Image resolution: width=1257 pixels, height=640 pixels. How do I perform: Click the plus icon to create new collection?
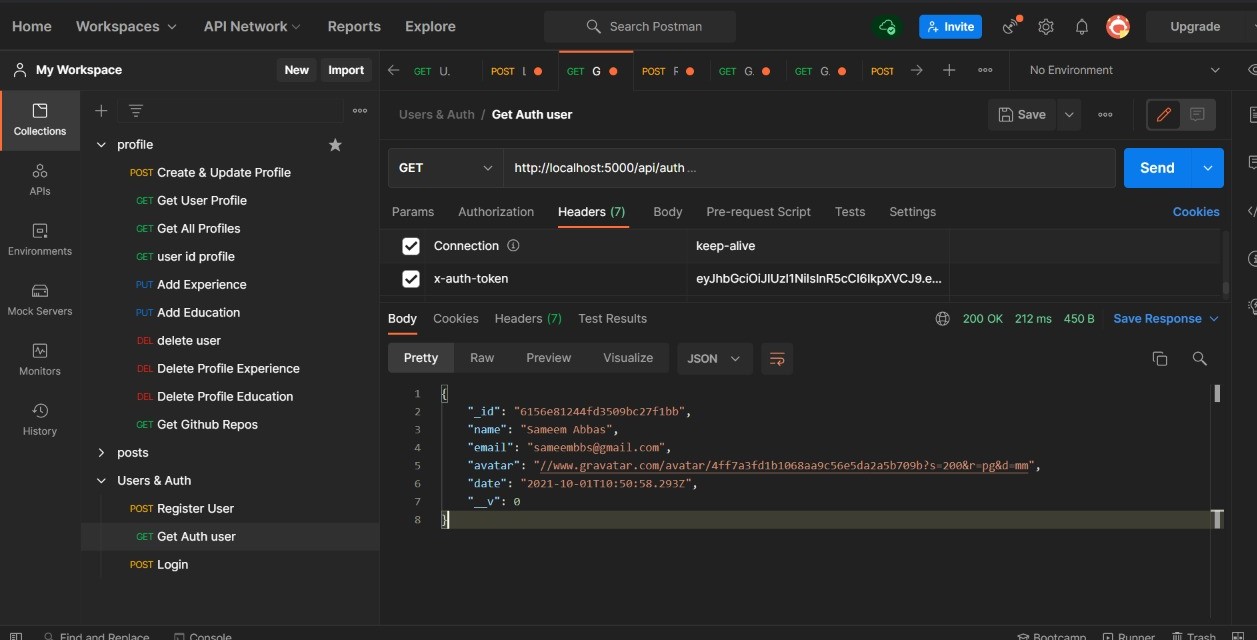pyautogui.click(x=101, y=111)
